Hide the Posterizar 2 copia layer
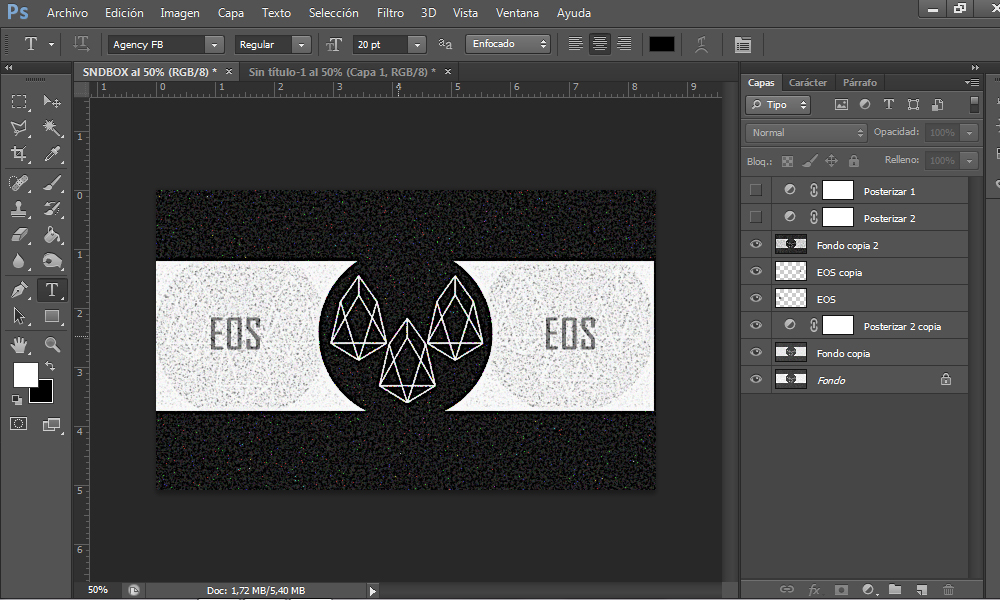 (756, 325)
